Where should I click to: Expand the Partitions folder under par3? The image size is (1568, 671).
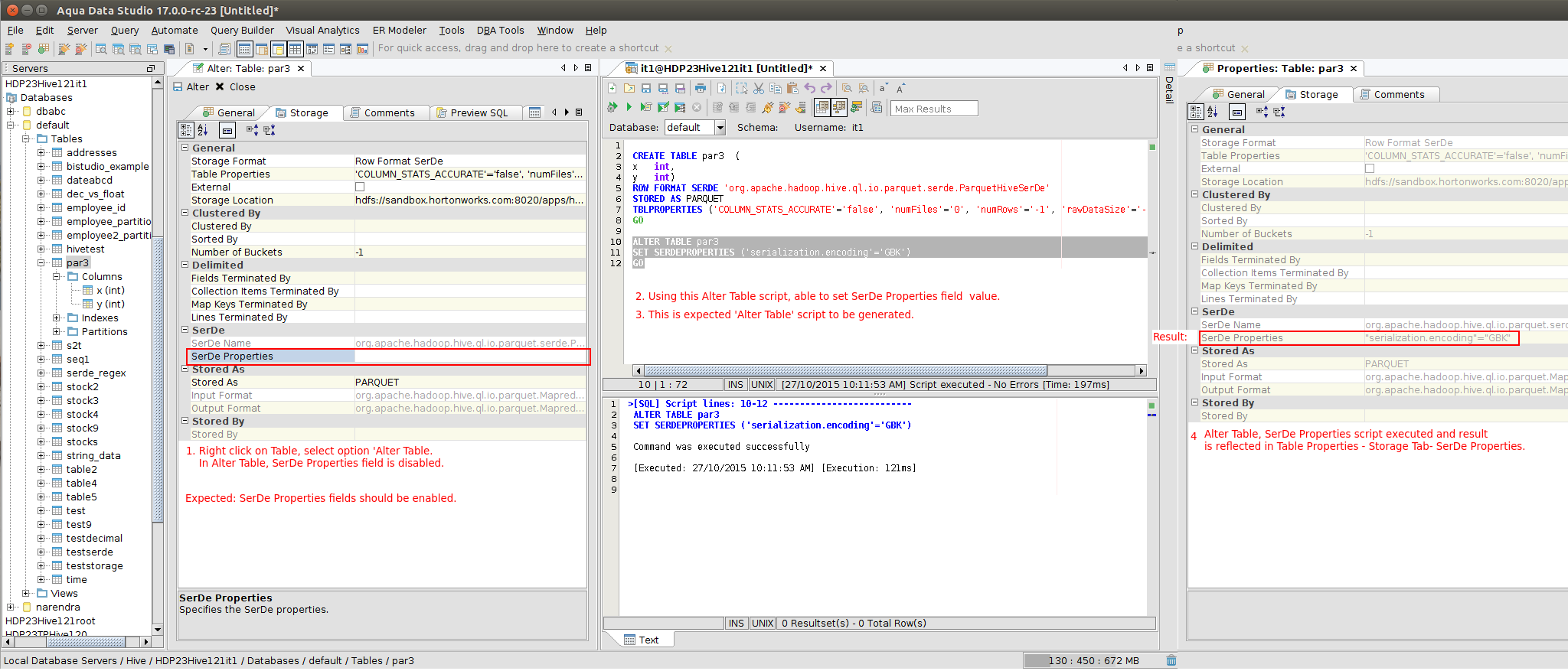(x=57, y=332)
